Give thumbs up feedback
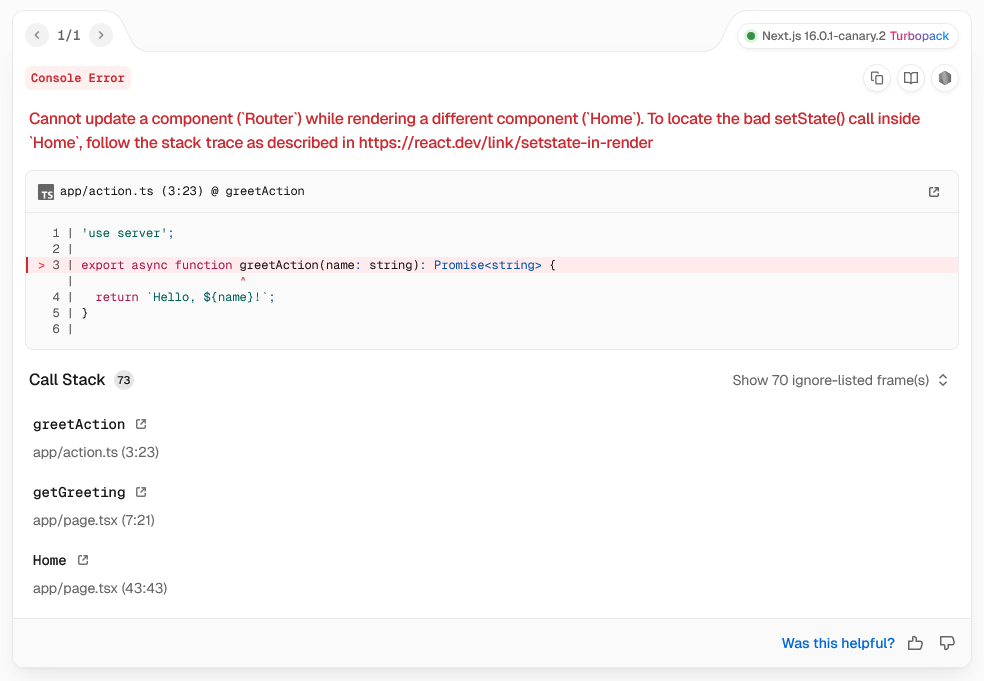984x681 pixels. click(x=915, y=643)
